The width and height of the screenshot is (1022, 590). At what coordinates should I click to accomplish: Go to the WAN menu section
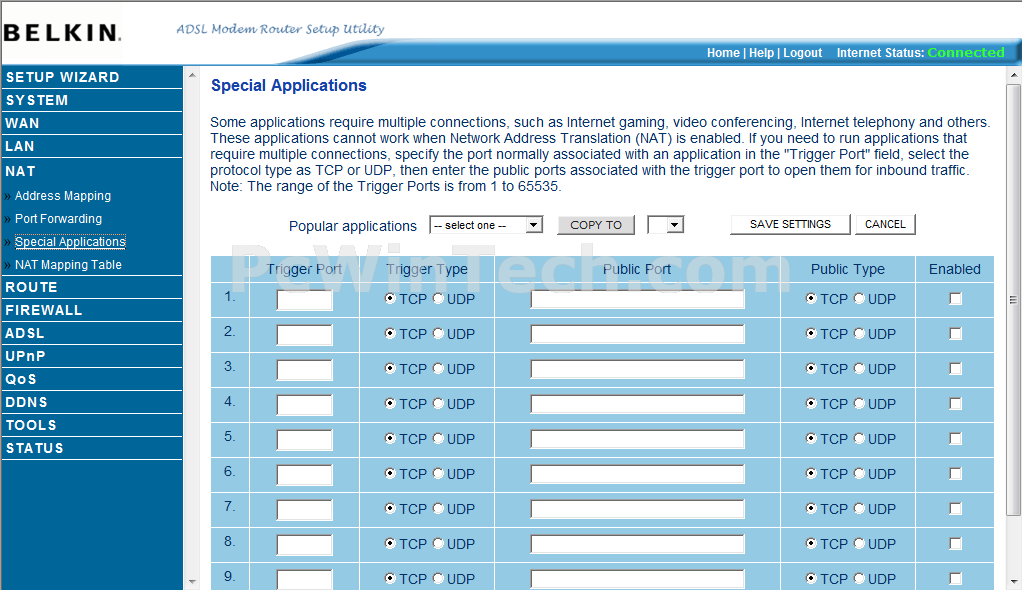[x=22, y=123]
